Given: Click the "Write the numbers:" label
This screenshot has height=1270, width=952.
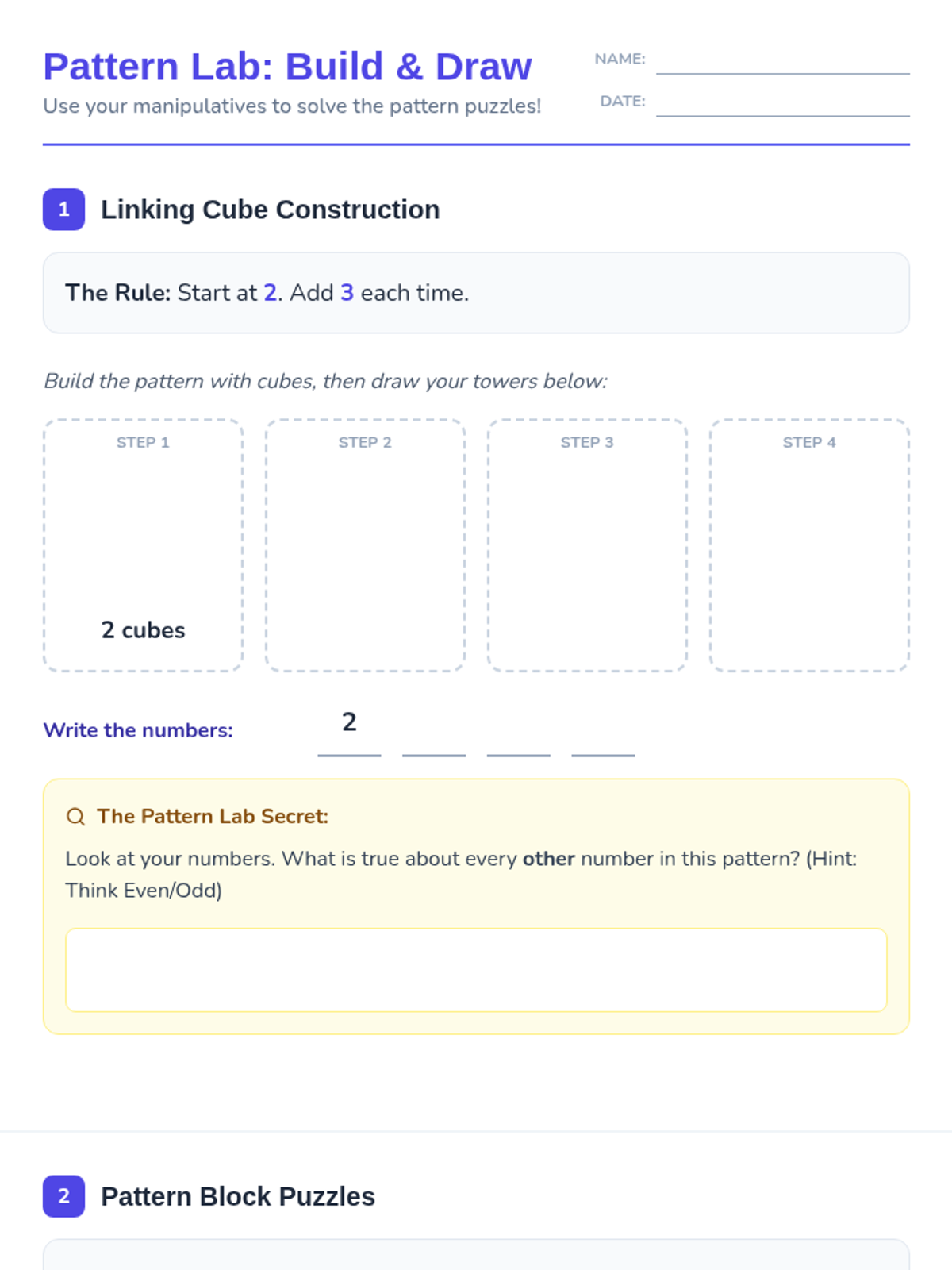Looking at the screenshot, I should pos(138,730).
